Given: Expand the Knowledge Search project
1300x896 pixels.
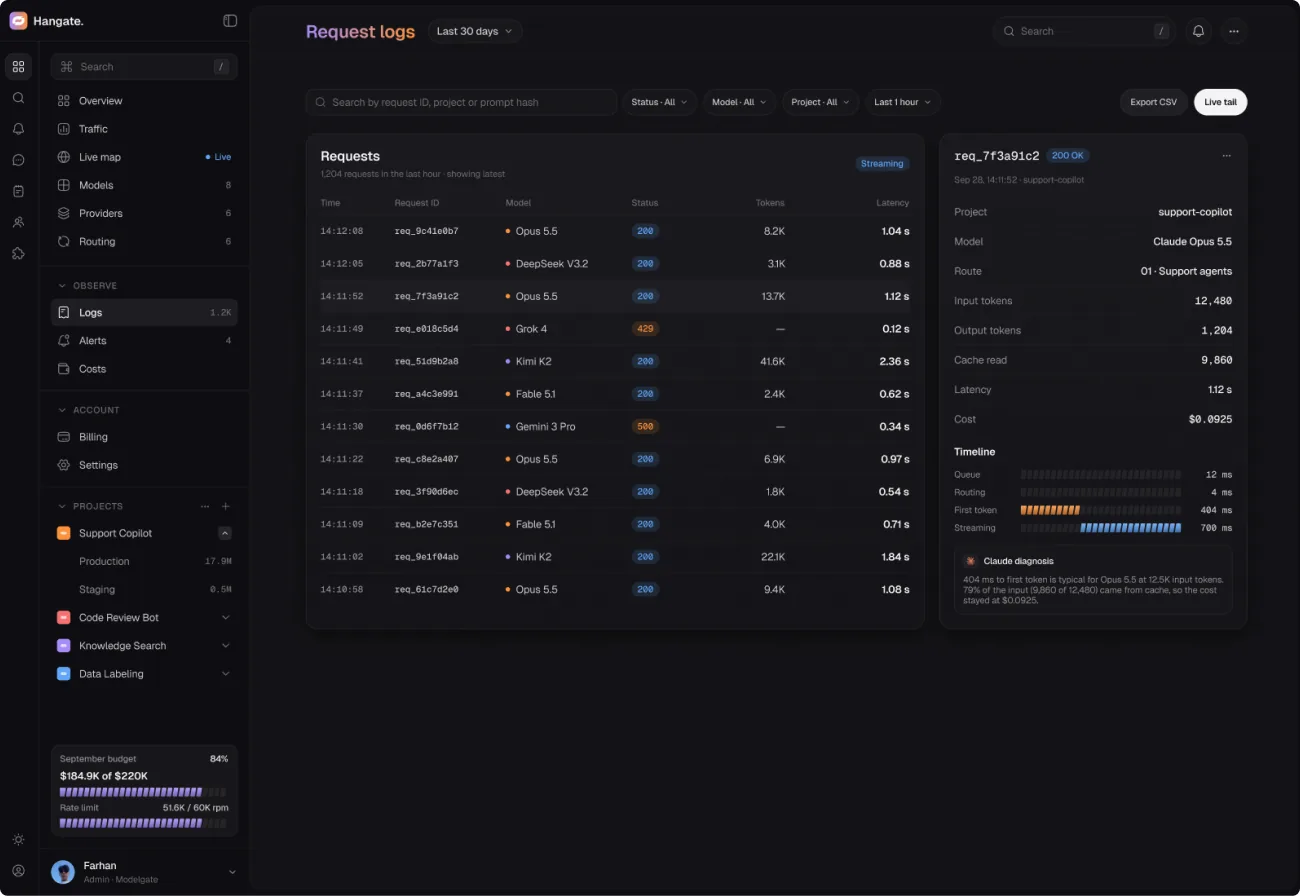Looking at the screenshot, I should (x=225, y=646).
